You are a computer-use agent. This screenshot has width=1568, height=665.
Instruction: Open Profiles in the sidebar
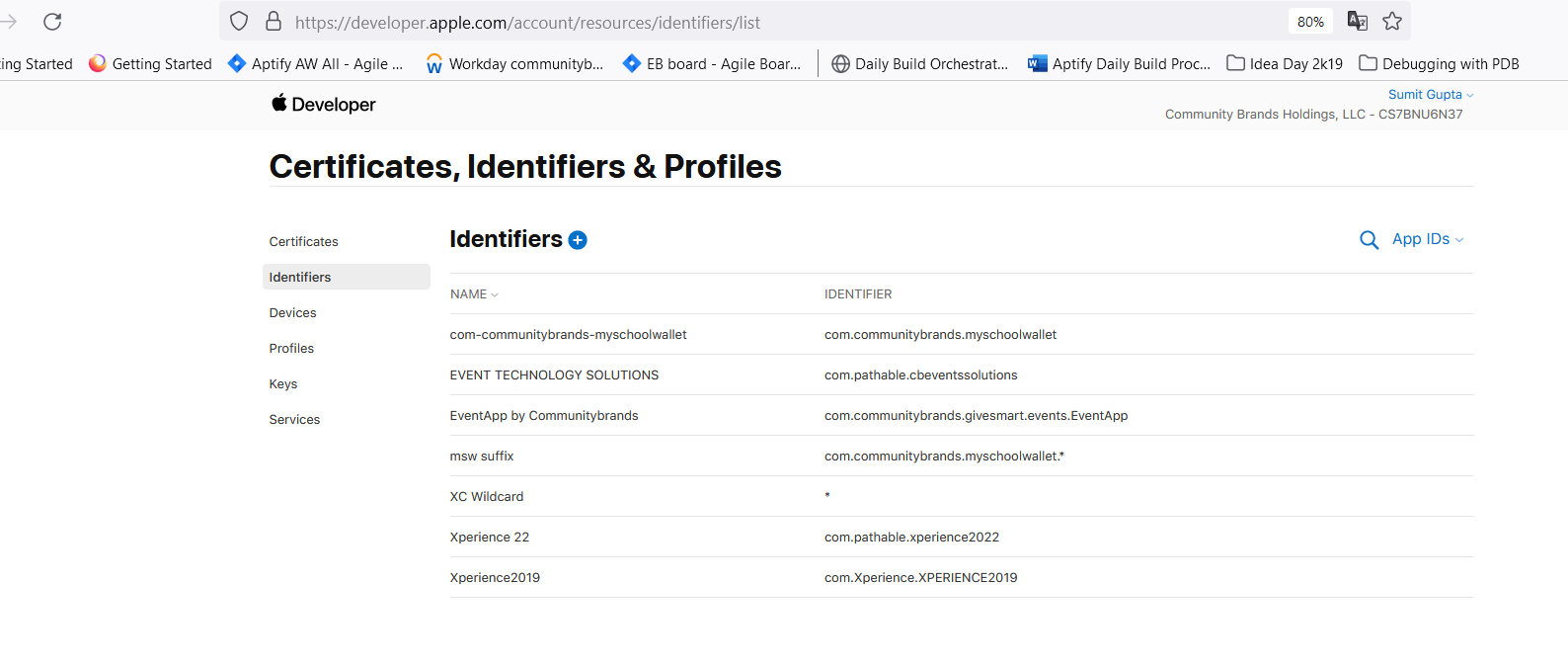click(292, 349)
